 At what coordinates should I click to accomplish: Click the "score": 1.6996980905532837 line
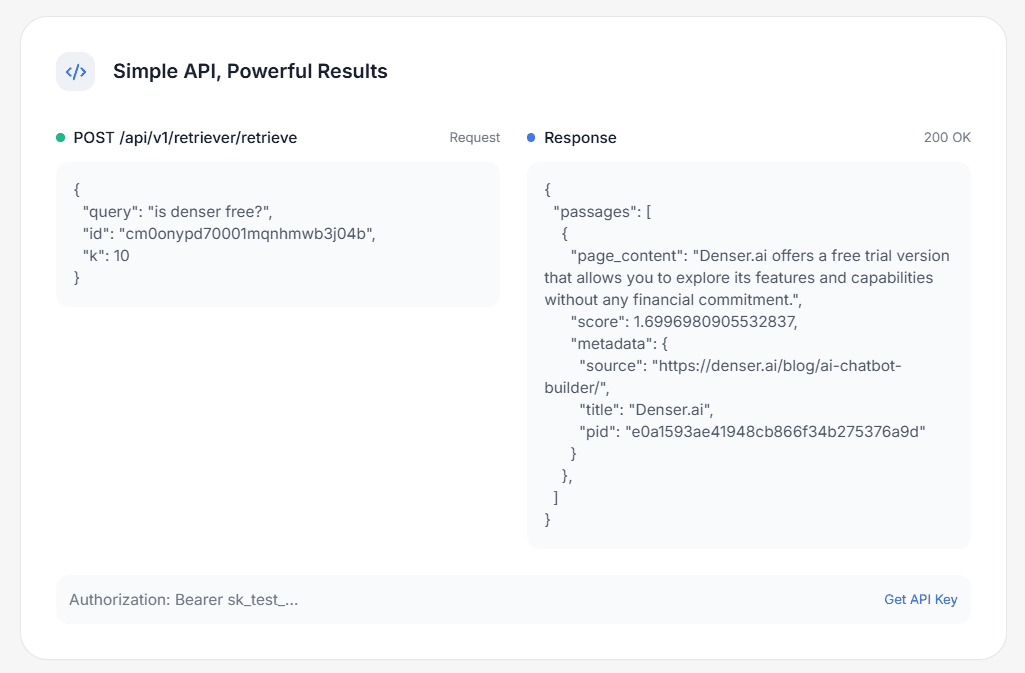(x=684, y=321)
